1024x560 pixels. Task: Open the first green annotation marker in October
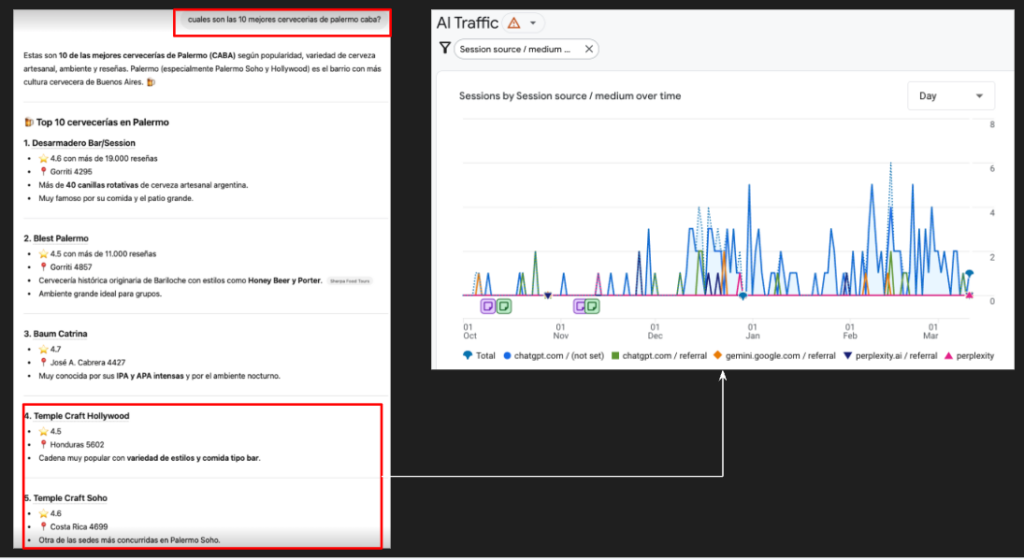(504, 306)
